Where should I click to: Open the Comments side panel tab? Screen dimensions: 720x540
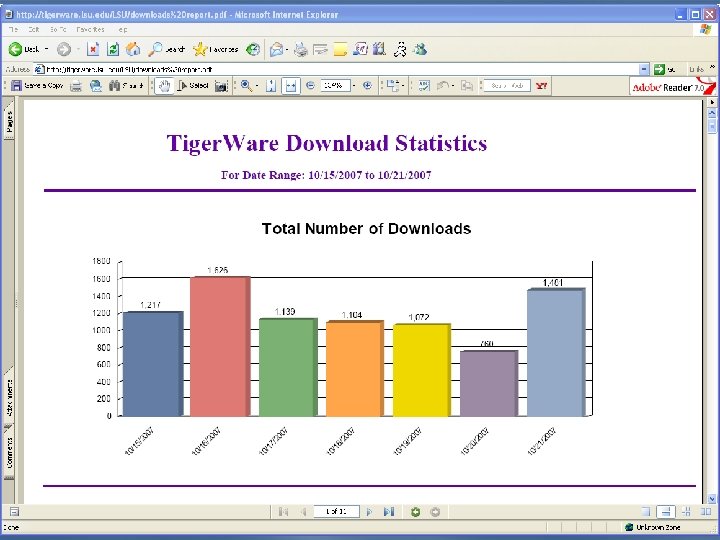click(9, 452)
